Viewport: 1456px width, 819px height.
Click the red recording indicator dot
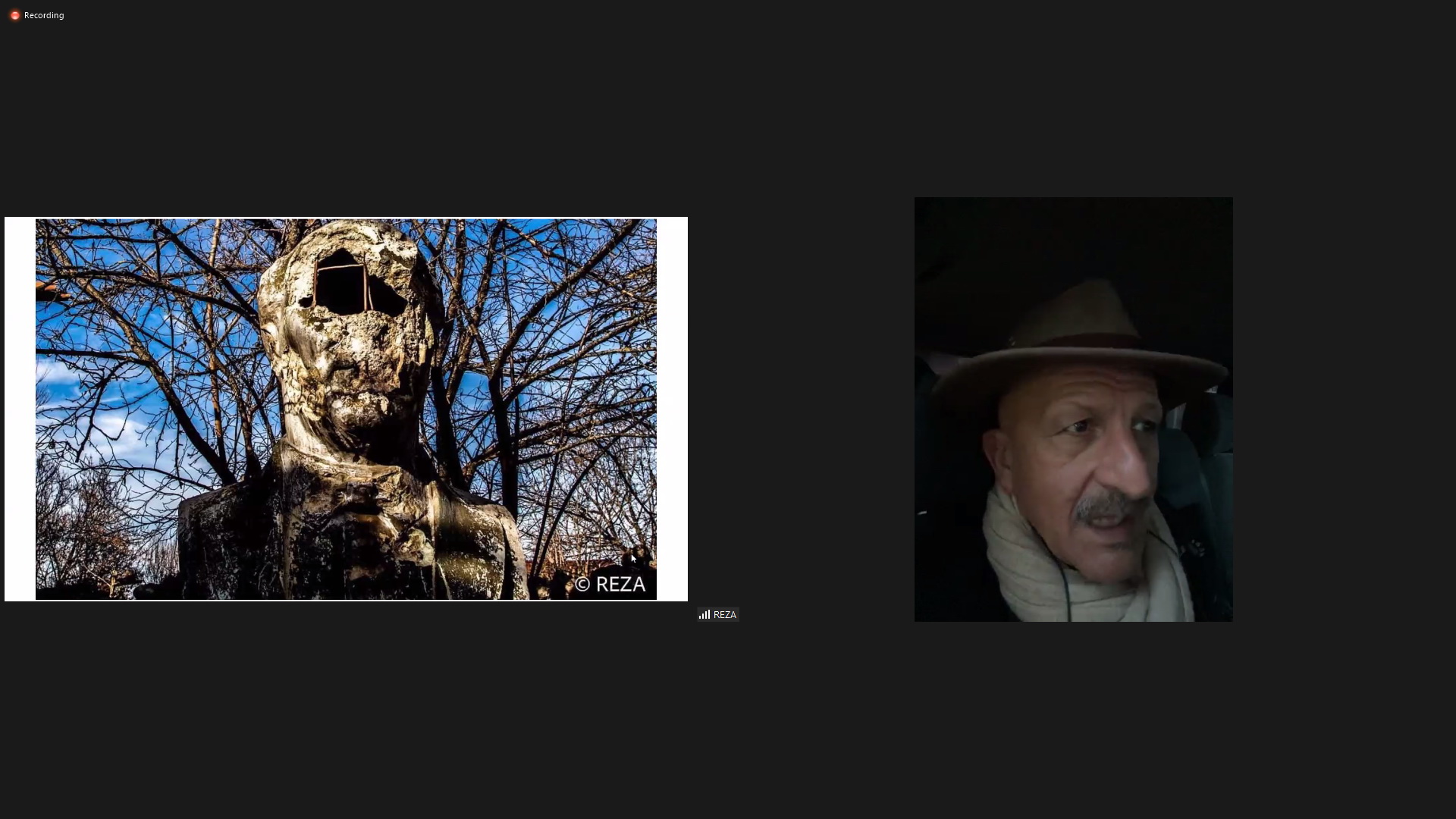click(14, 15)
